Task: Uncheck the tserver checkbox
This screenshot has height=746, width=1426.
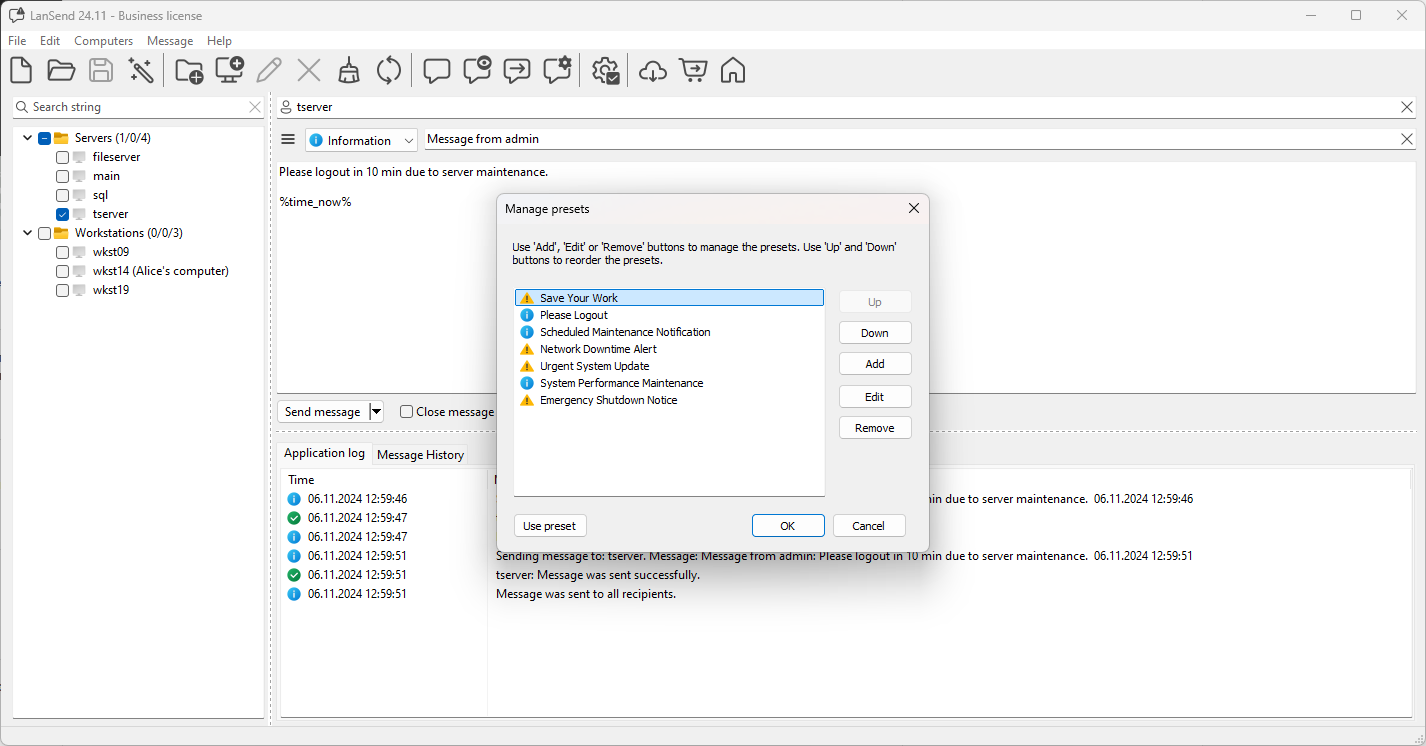Action: pyautogui.click(x=62, y=213)
